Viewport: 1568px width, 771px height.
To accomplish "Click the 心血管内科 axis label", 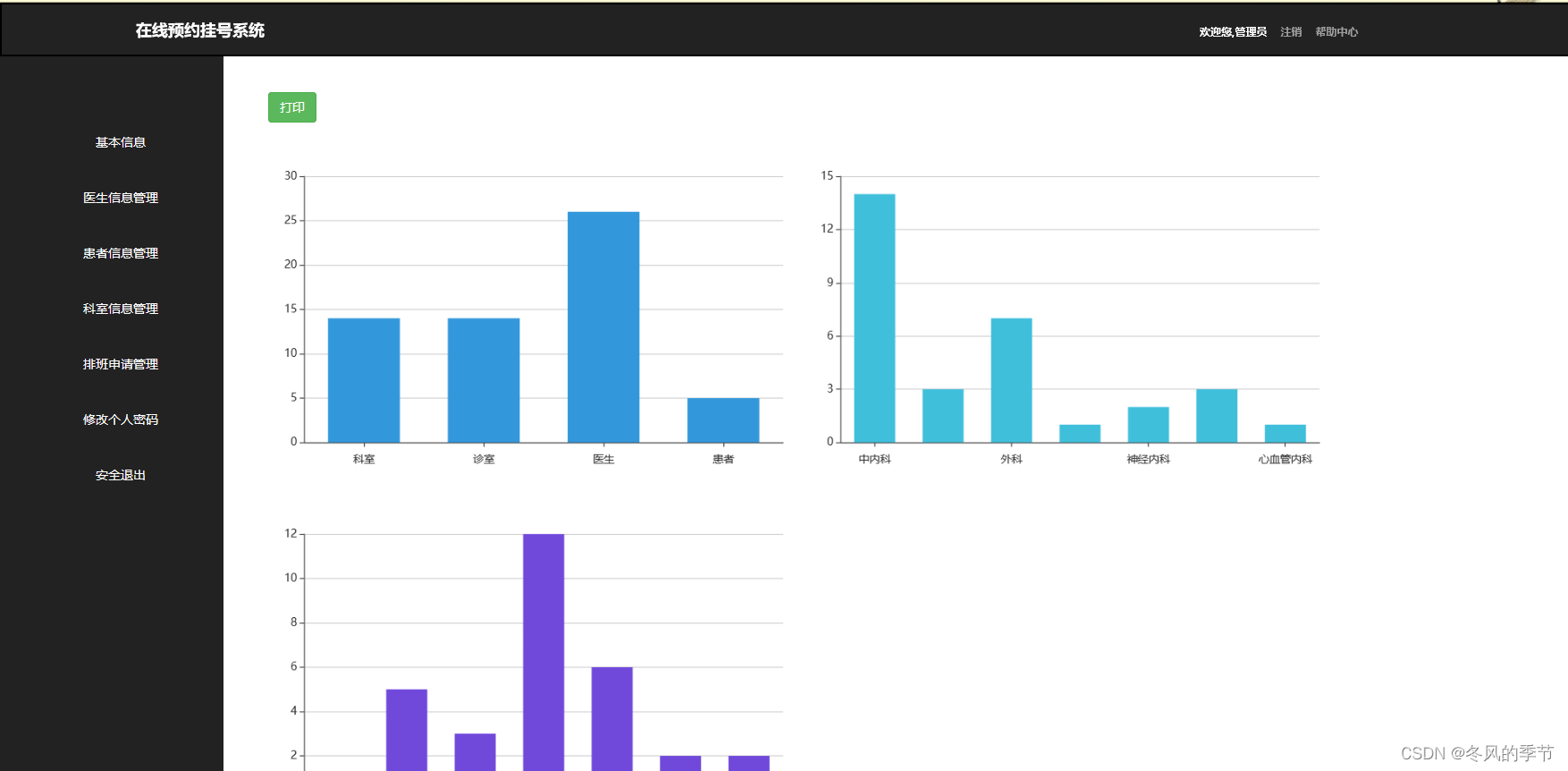I will click(x=1285, y=459).
